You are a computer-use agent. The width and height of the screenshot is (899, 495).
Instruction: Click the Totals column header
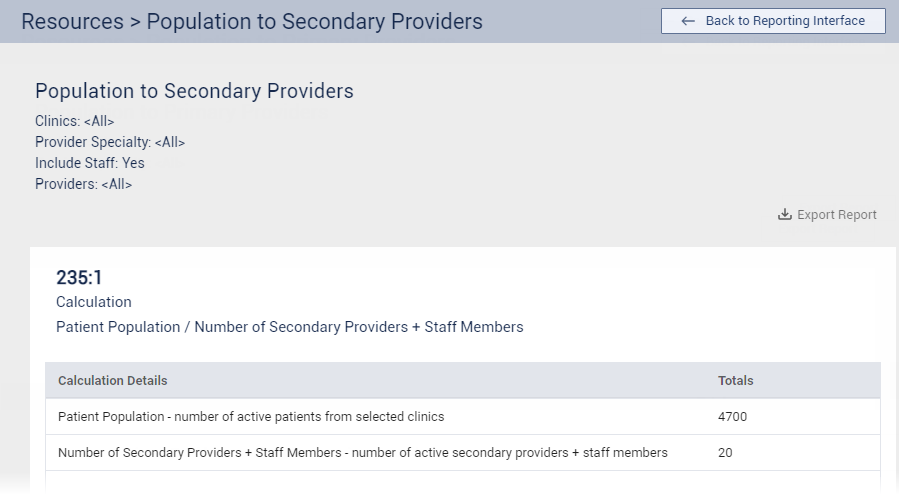735,381
